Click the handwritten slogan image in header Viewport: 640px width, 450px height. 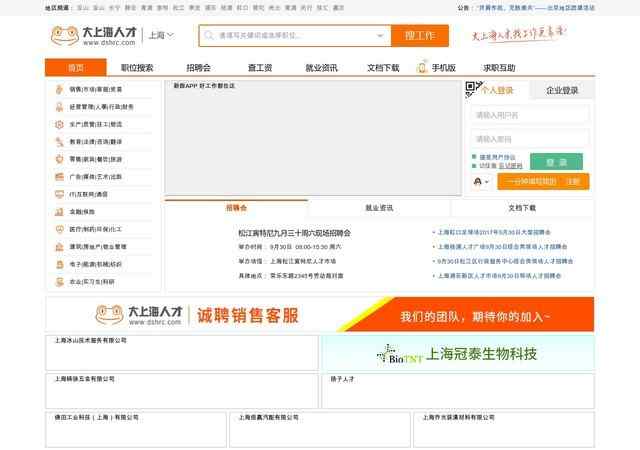(x=519, y=34)
